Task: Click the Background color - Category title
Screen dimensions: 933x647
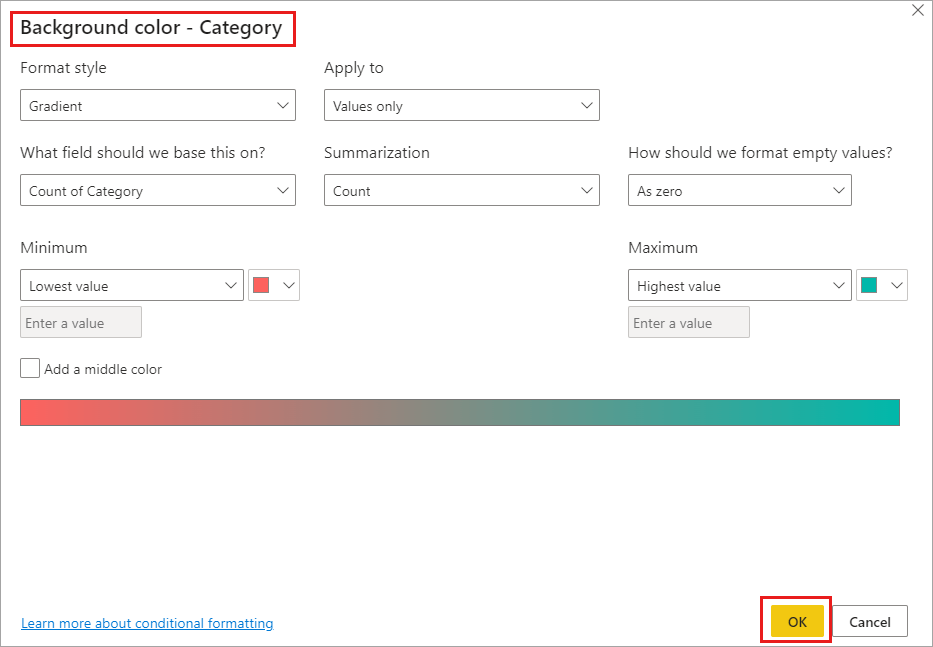Action: (151, 28)
